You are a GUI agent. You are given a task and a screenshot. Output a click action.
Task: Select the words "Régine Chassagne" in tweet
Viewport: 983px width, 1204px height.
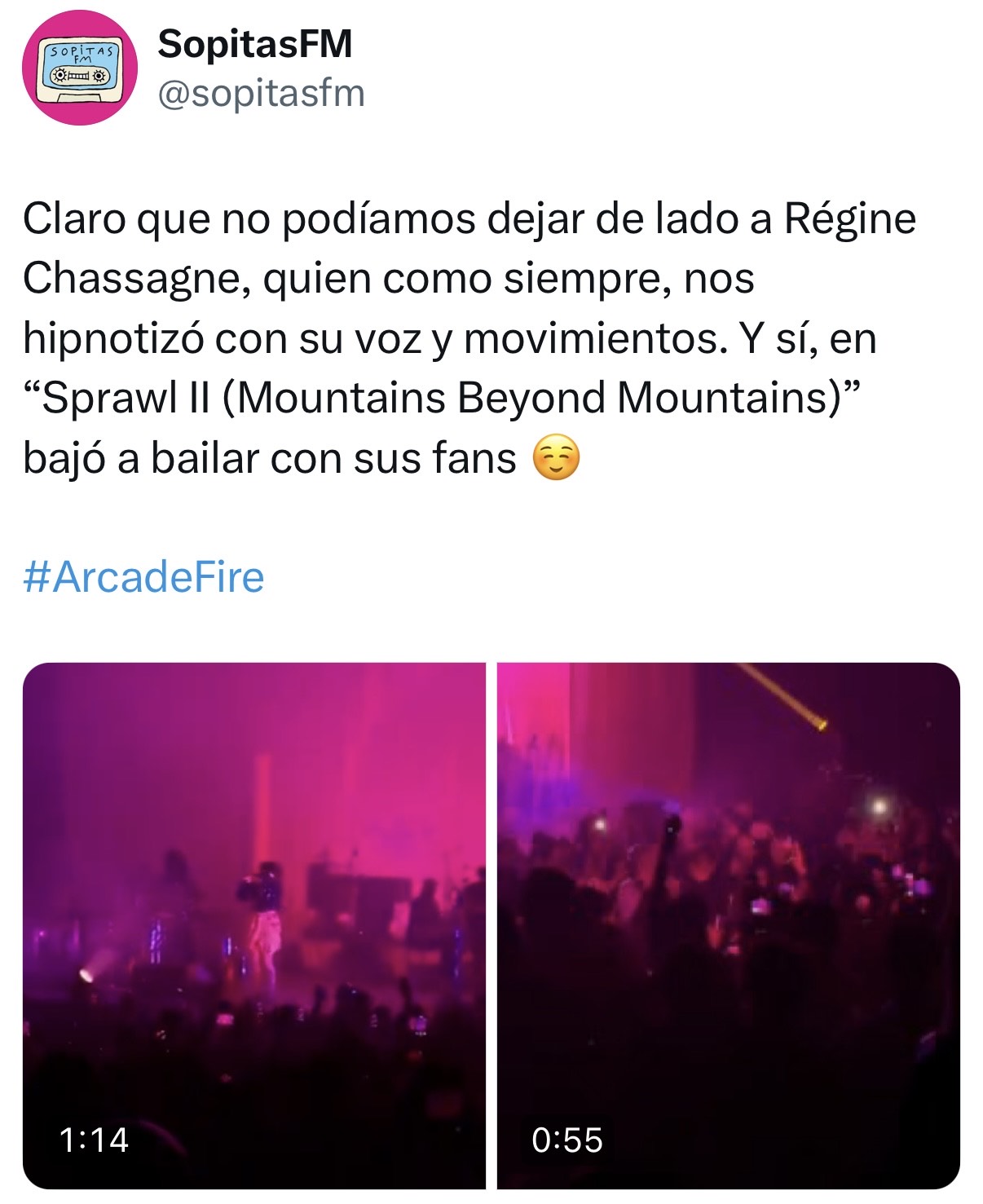tap(469, 249)
